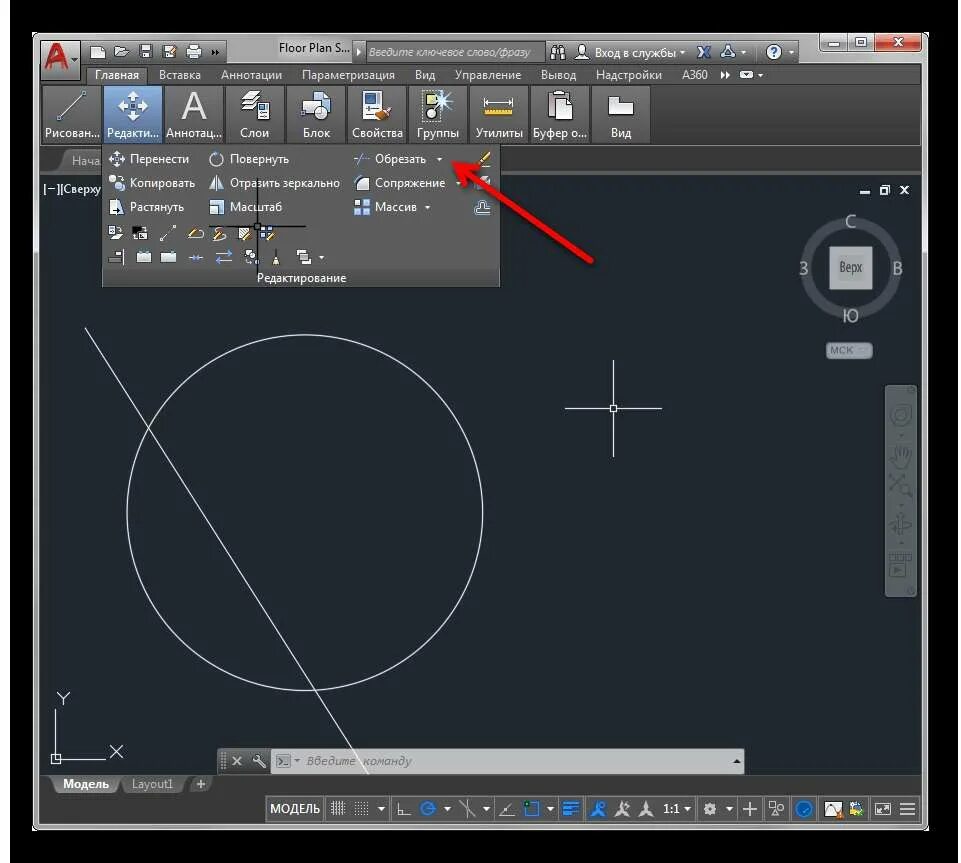961x863 pixels.
Task: Expand command line history arrow
Action: (736, 761)
